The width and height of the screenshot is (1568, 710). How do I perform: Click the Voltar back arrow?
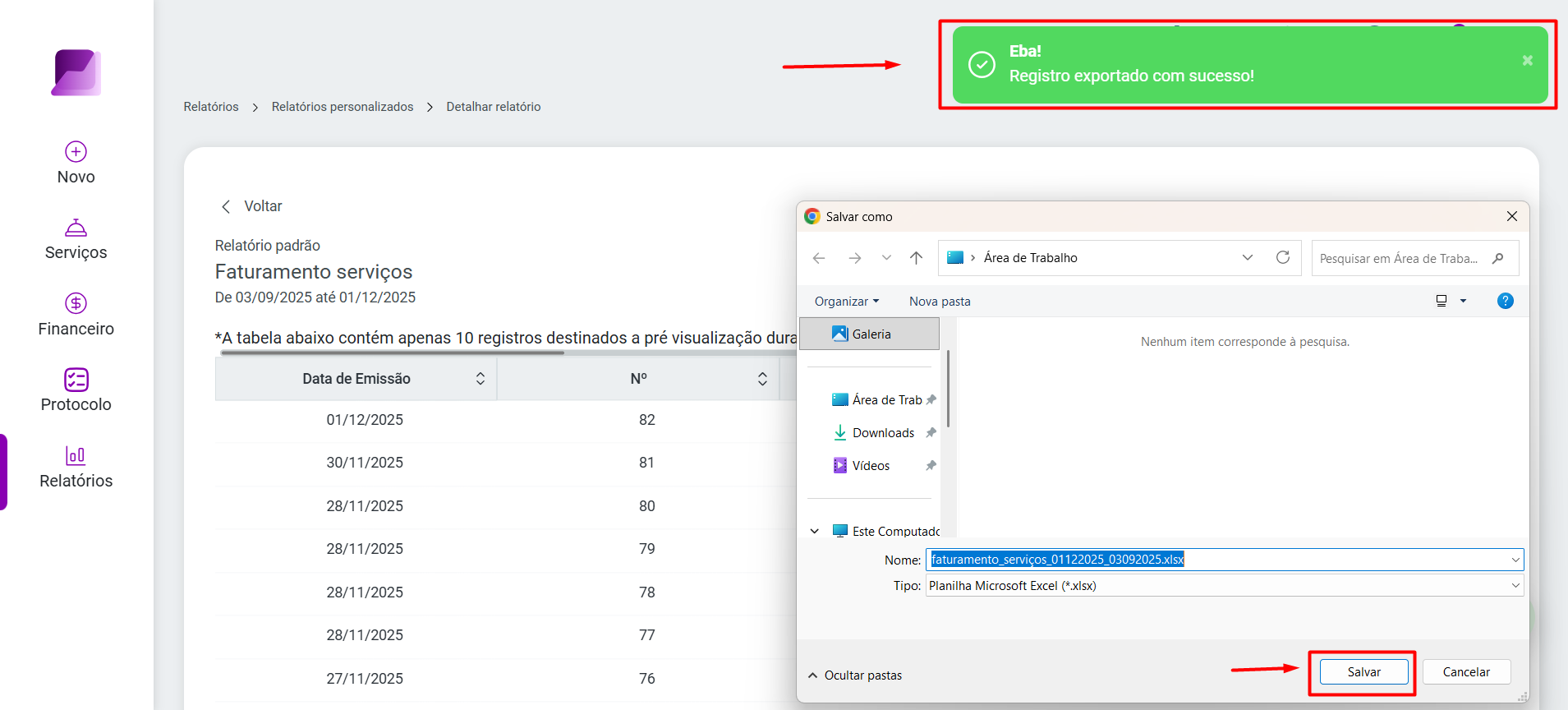tap(226, 206)
